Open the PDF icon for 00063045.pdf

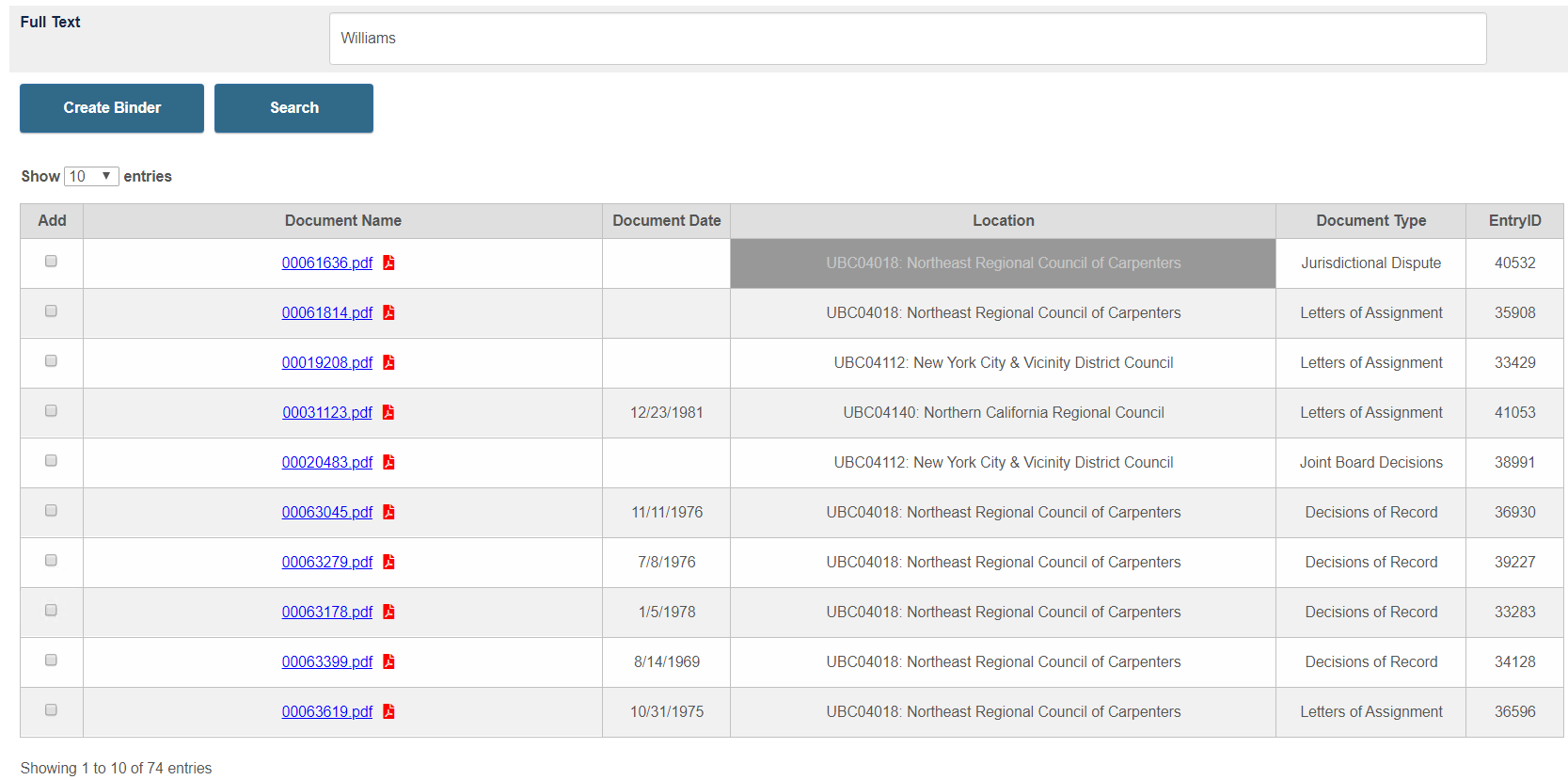(x=388, y=512)
